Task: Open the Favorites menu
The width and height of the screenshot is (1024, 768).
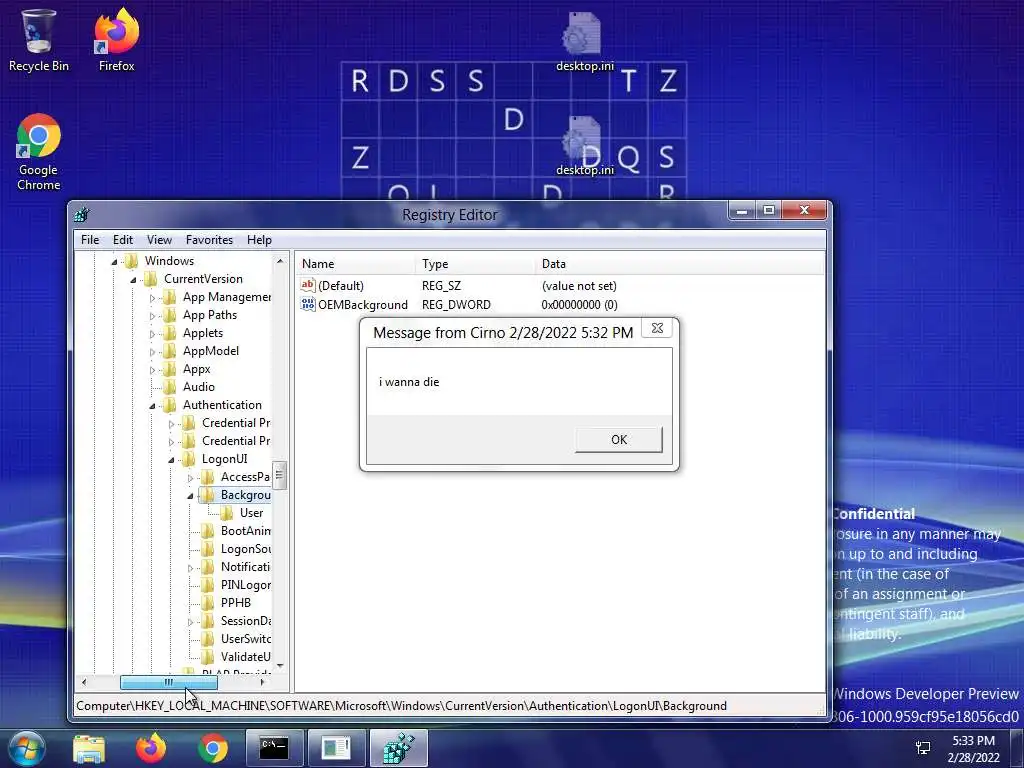Action: click(209, 240)
